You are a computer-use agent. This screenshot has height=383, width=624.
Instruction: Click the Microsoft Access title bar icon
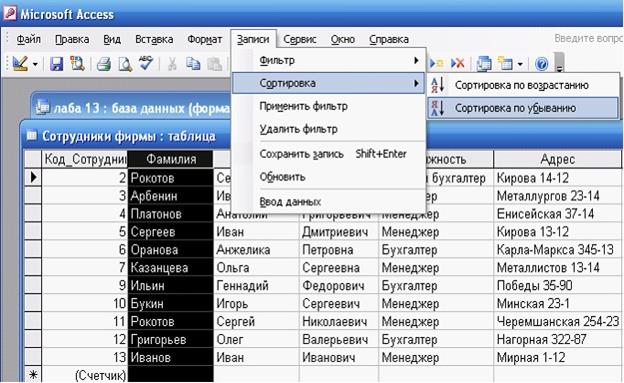(x=10, y=14)
